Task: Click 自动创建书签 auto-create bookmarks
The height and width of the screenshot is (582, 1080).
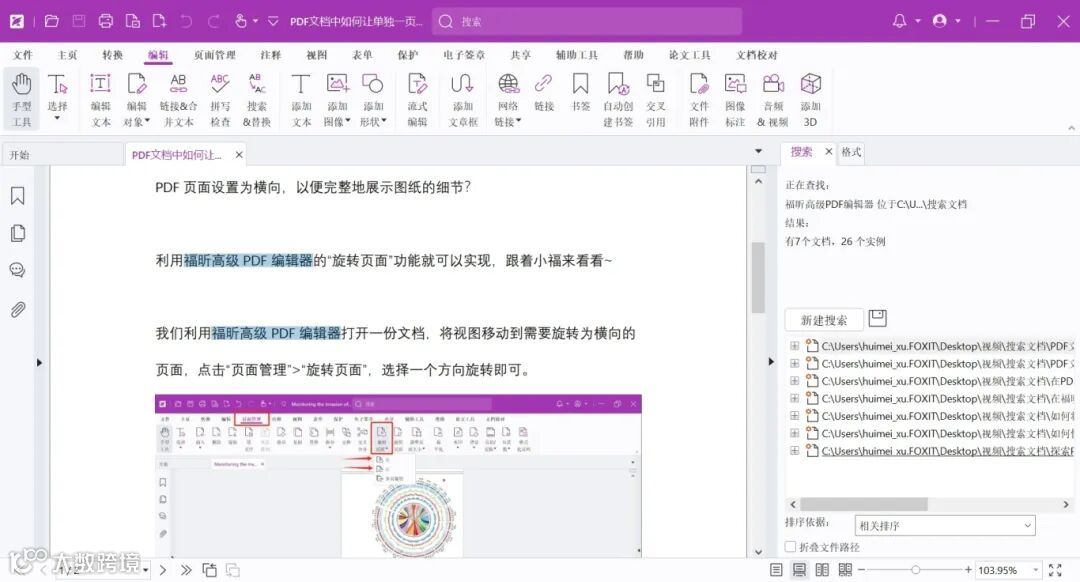Action: [618, 100]
